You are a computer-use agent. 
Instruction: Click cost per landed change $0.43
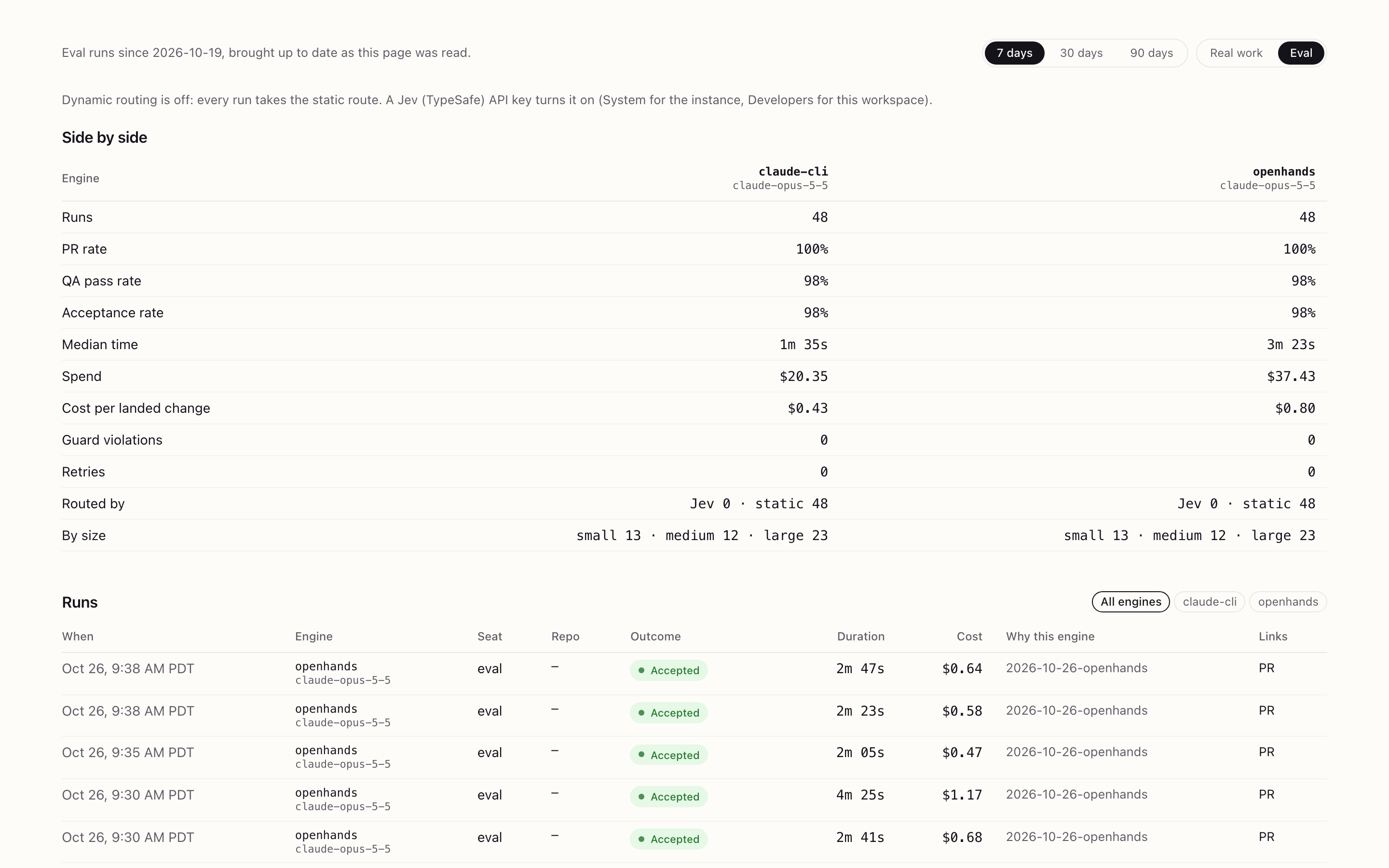[x=807, y=408]
